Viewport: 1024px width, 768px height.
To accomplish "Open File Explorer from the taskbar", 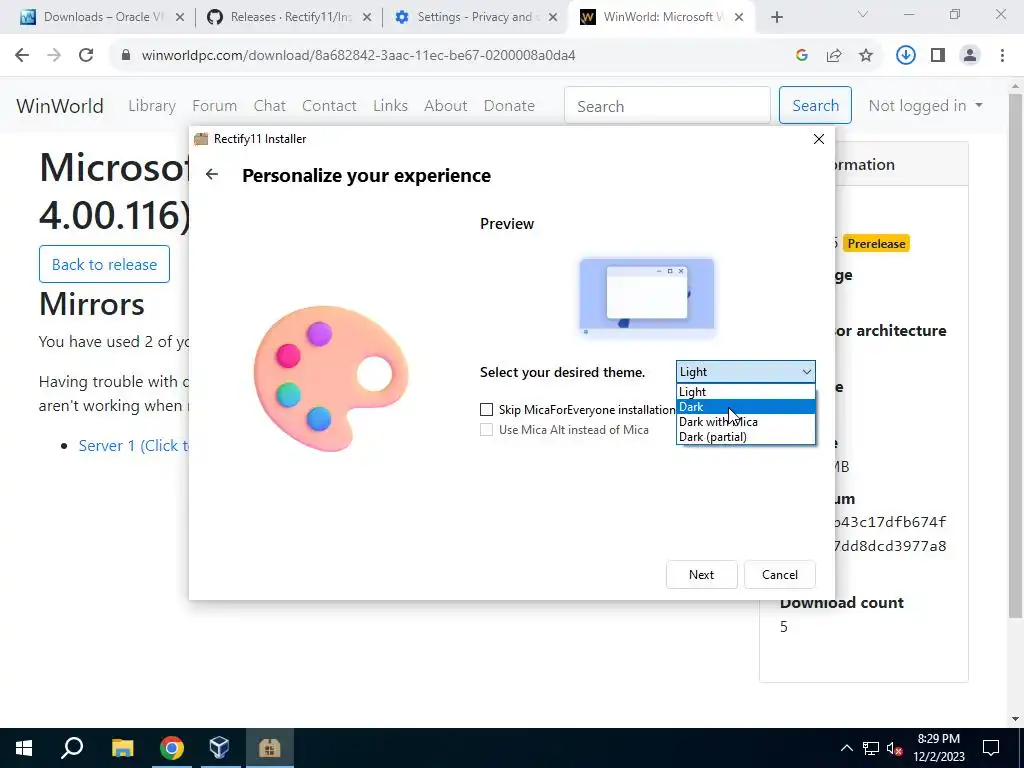I will tap(122, 748).
